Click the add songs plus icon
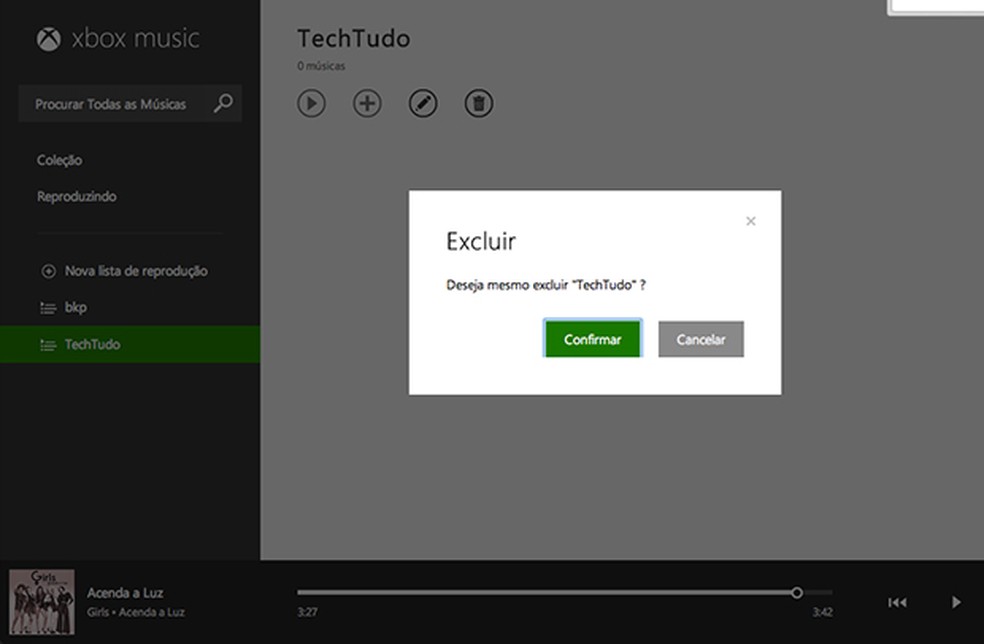 tap(367, 104)
